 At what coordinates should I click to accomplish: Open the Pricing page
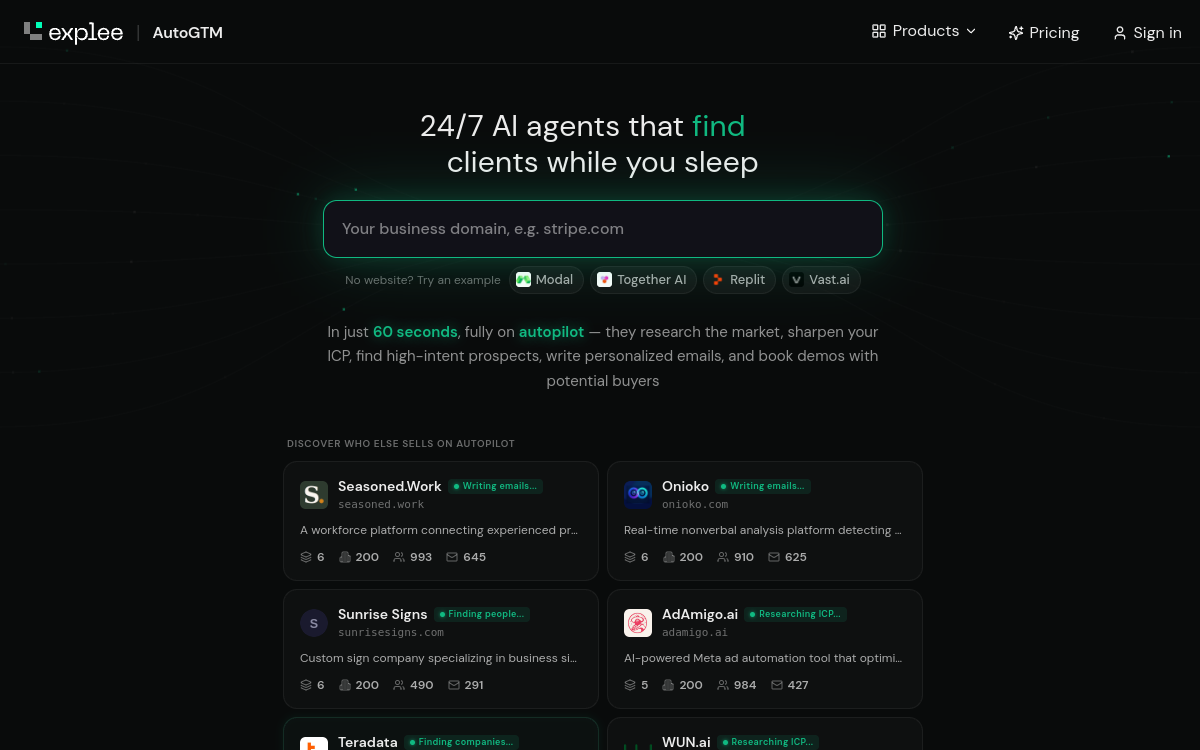[1044, 32]
